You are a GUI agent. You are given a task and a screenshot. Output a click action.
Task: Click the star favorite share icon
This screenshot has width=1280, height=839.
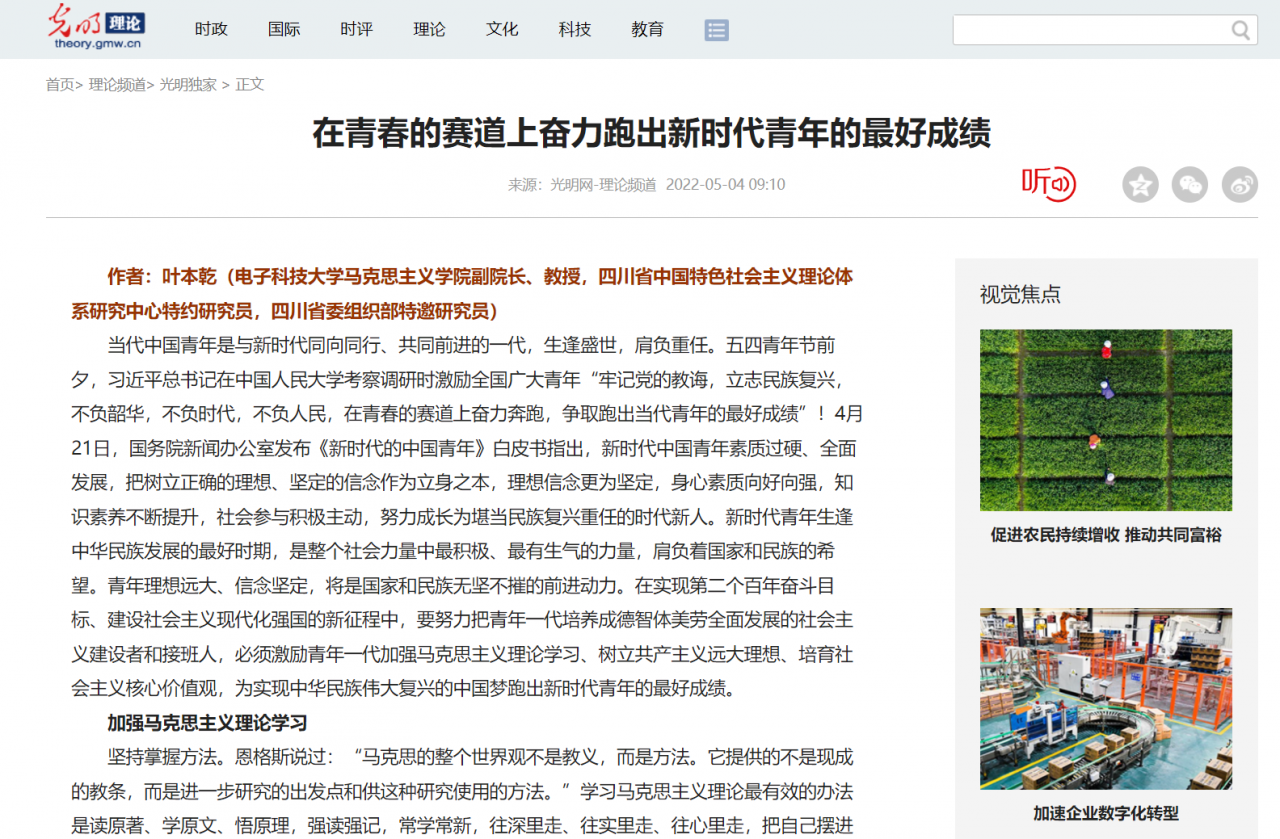pyautogui.click(x=1140, y=185)
